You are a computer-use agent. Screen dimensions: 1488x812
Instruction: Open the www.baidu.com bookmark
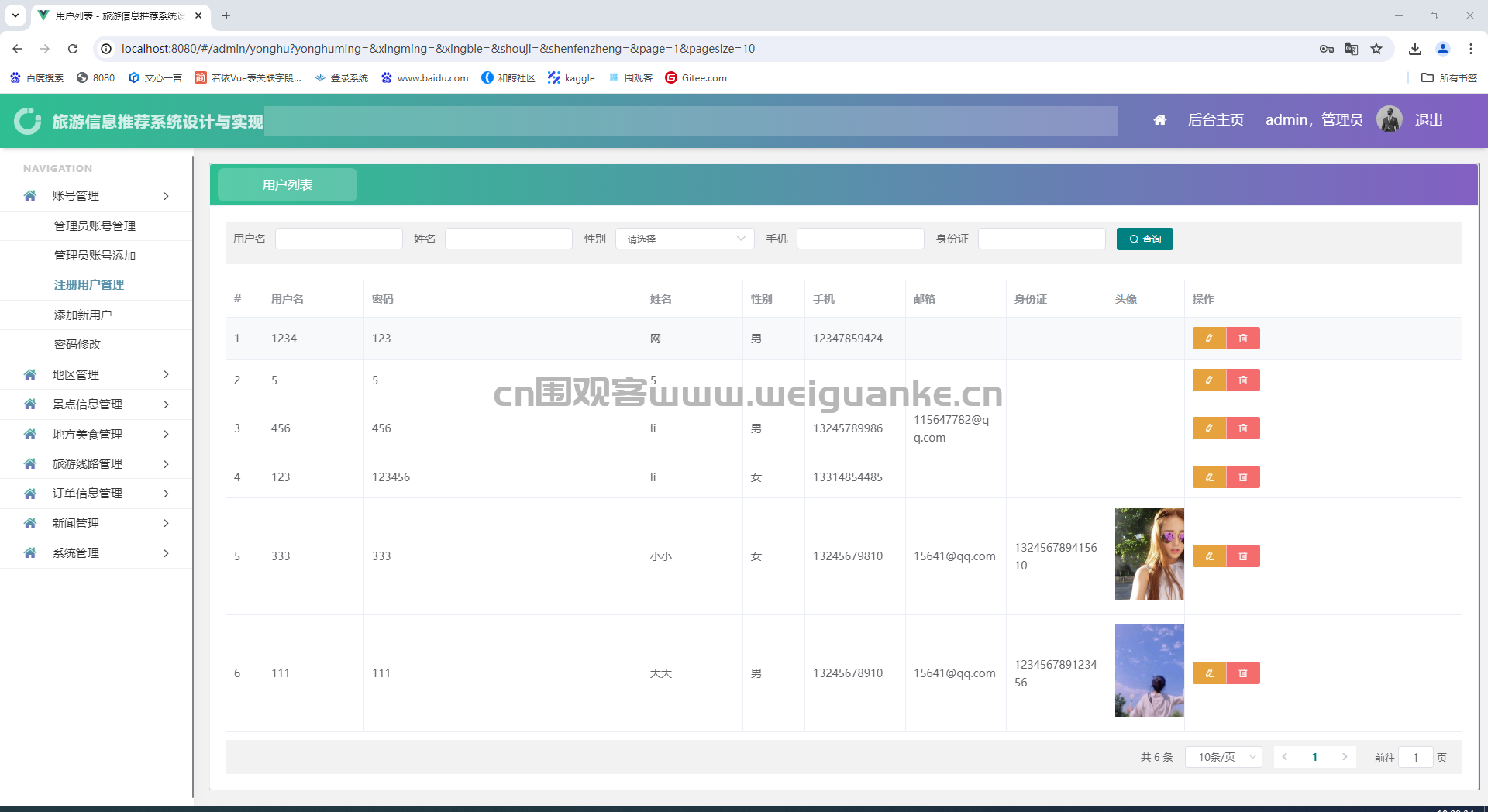[425, 77]
